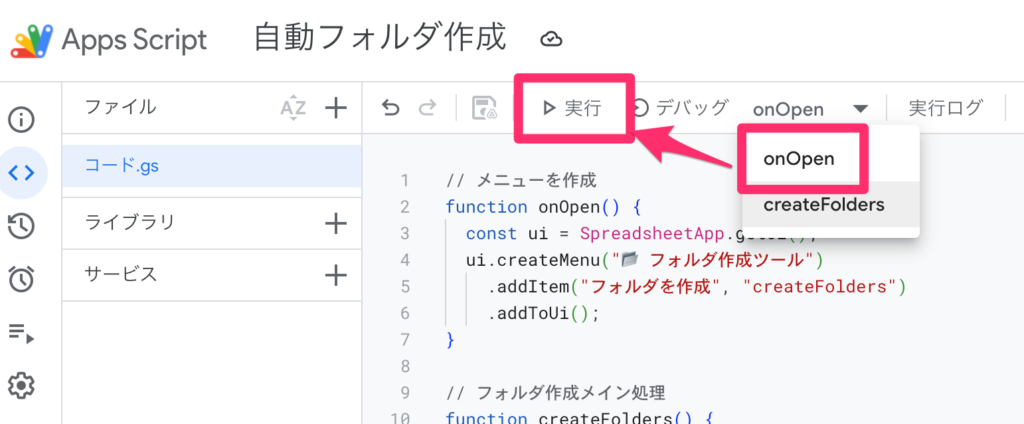Image resolution: width=1024 pixels, height=424 pixels.
Task: Add a new file with plus icon
Action: click(x=336, y=108)
